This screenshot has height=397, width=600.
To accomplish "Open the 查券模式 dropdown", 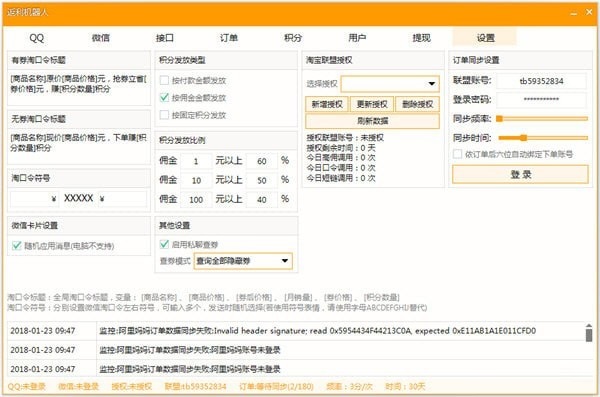I will click(243, 261).
